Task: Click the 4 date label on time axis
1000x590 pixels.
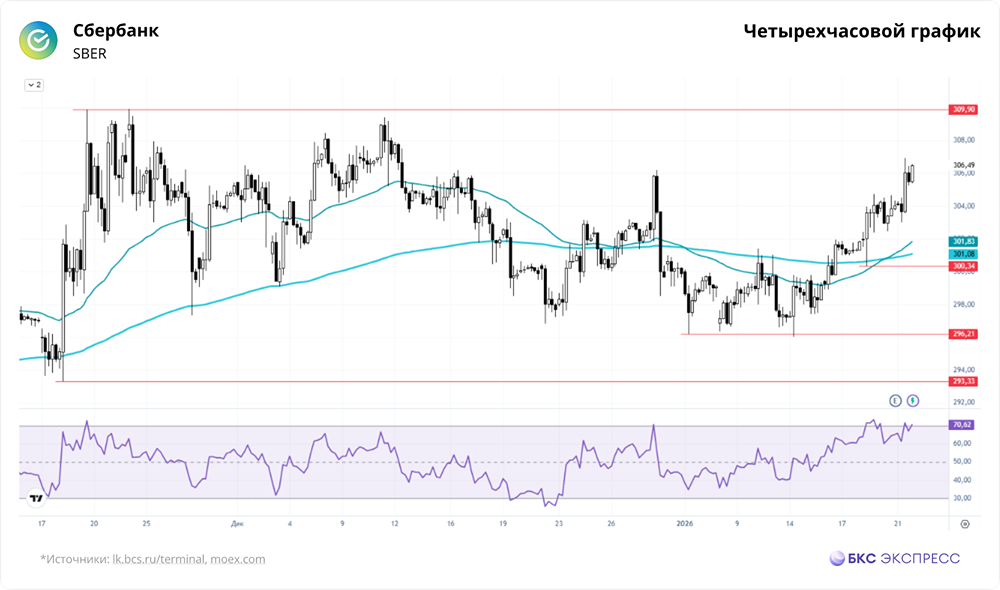Action: click(x=290, y=524)
